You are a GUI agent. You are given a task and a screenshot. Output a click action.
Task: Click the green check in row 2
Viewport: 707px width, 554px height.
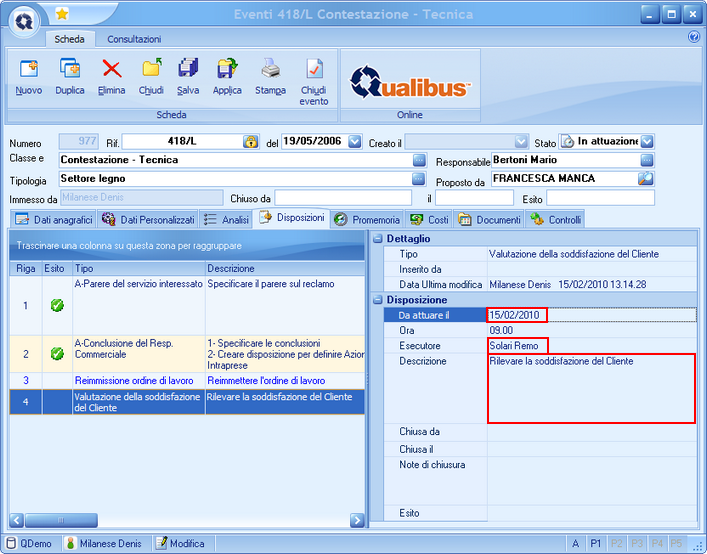tap(57, 353)
